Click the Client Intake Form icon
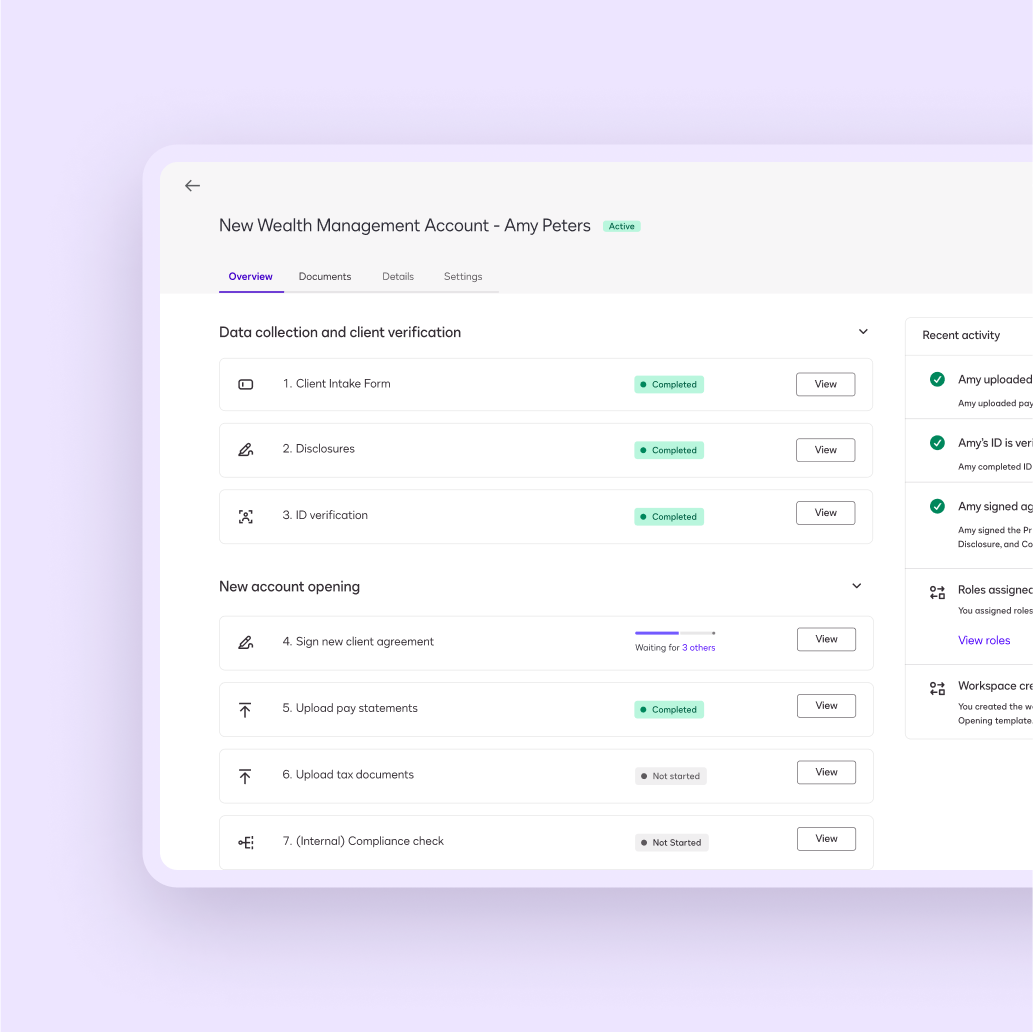Screen dimensions: 1033x1032 pos(246,384)
